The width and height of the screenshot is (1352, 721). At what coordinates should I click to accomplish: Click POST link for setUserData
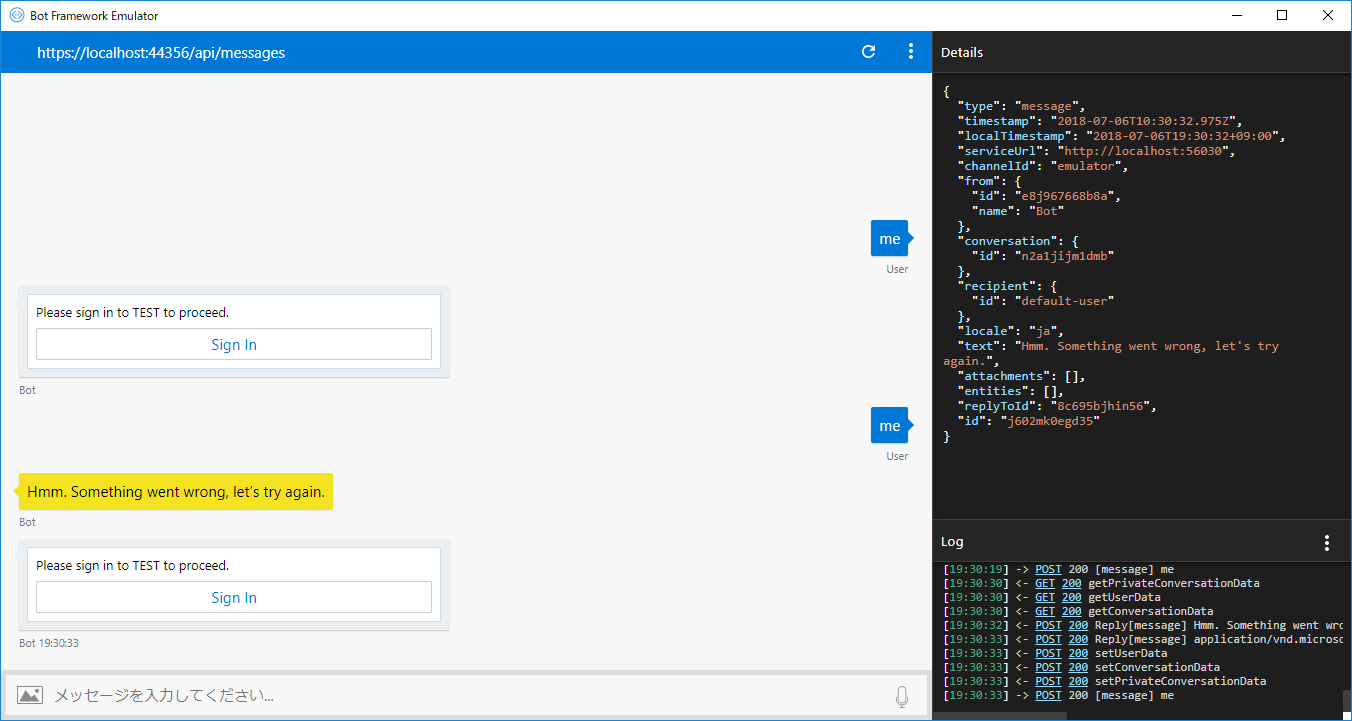click(x=1048, y=653)
